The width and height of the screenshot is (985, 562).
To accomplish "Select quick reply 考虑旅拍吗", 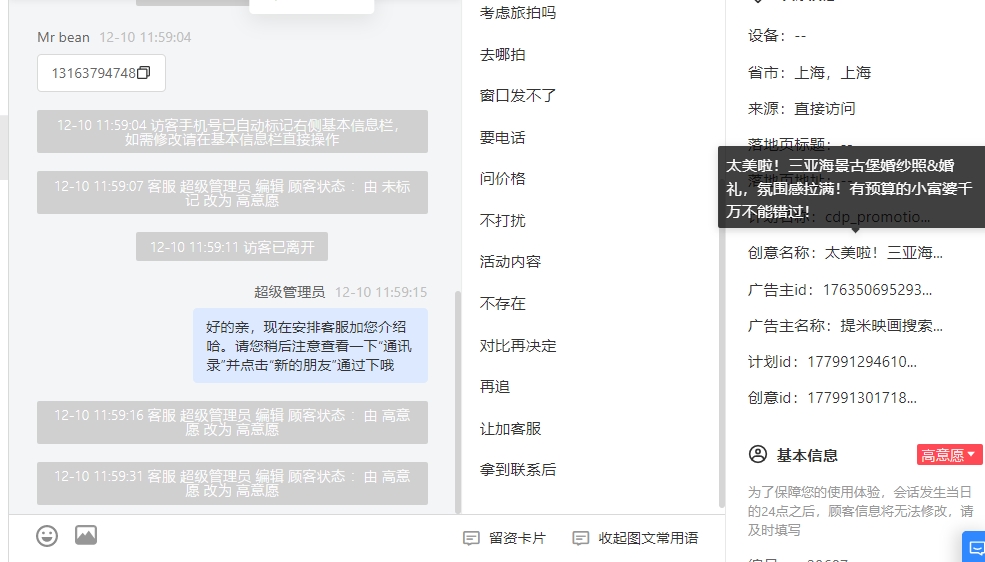I will tap(518, 13).
